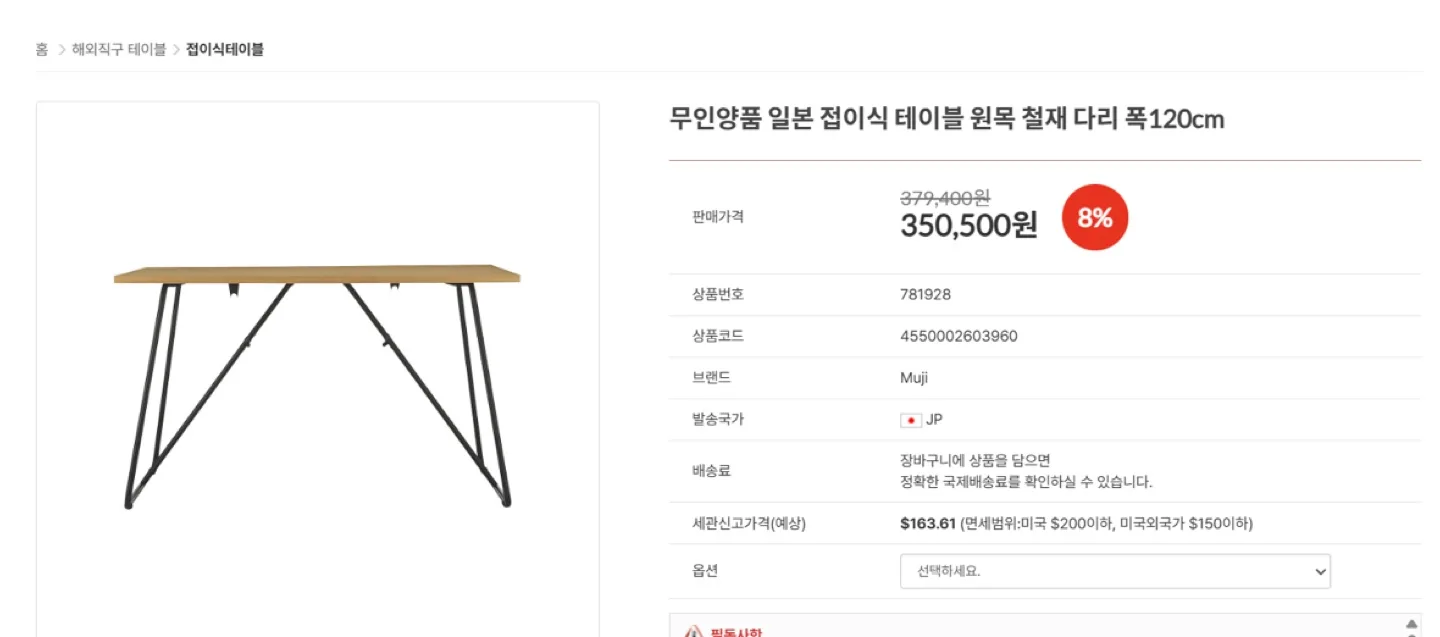
Task: Click the red warning triangle icon
Action: [x=693, y=632]
